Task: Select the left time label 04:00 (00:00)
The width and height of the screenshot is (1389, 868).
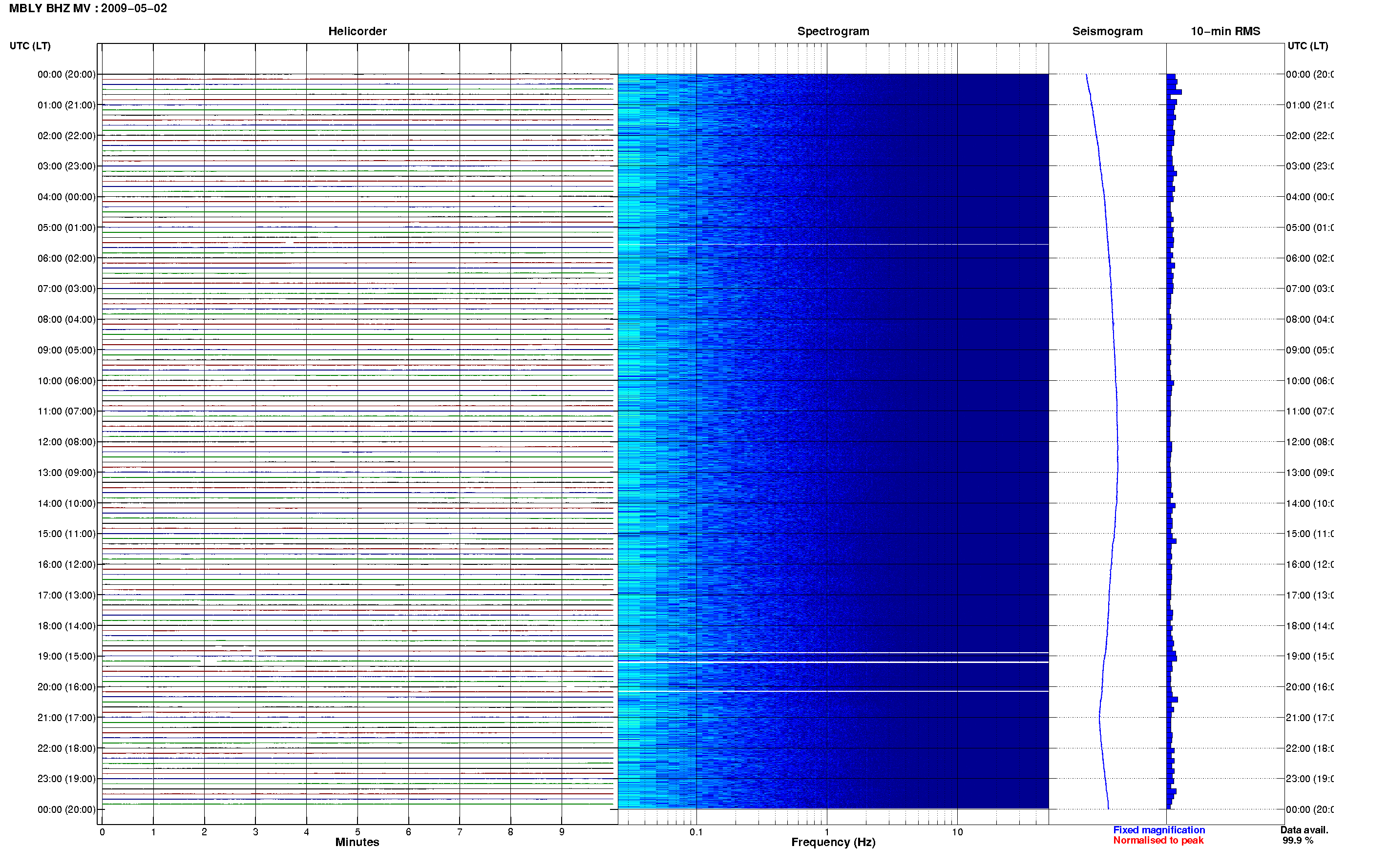Action: coord(66,197)
